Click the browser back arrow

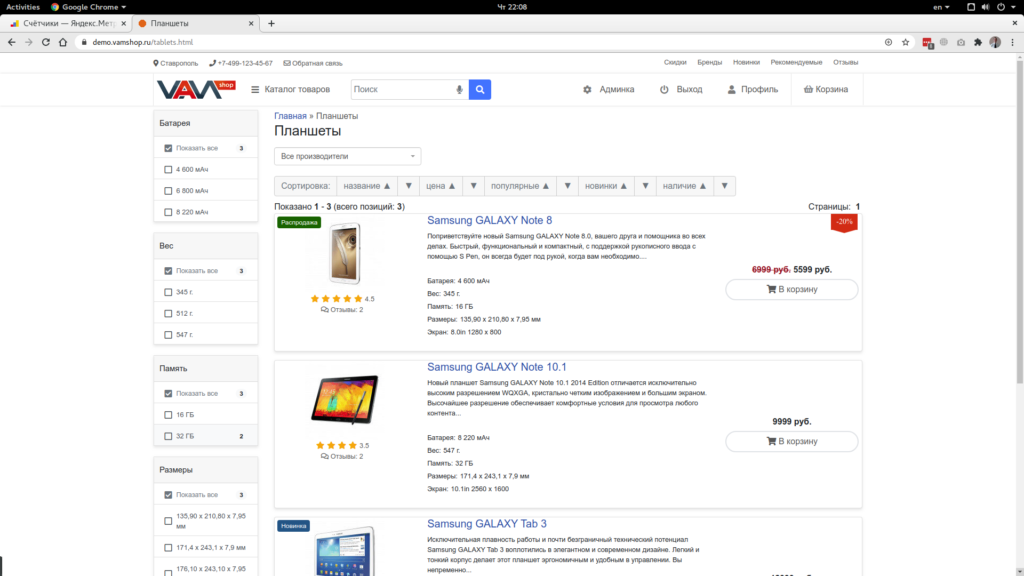tap(12, 42)
